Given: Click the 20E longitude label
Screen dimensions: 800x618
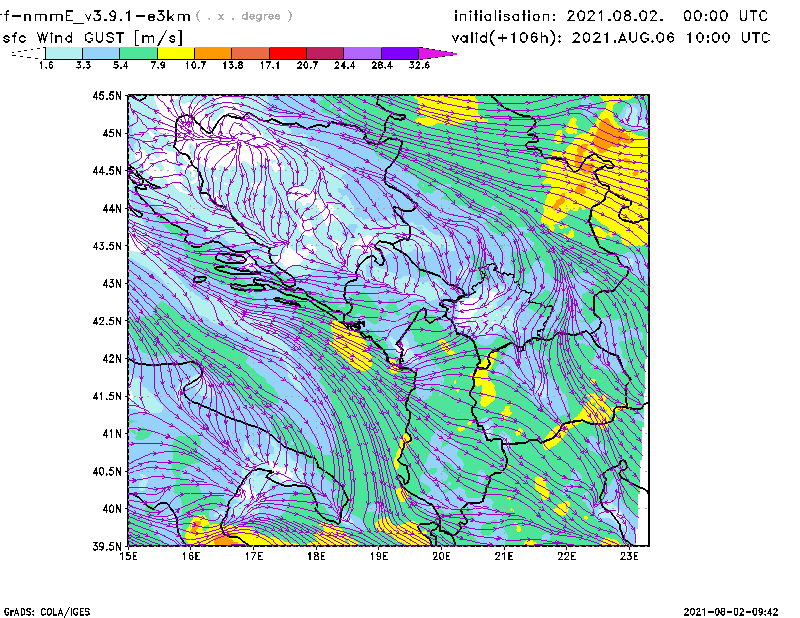Looking at the screenshot, I should point(441,556).
